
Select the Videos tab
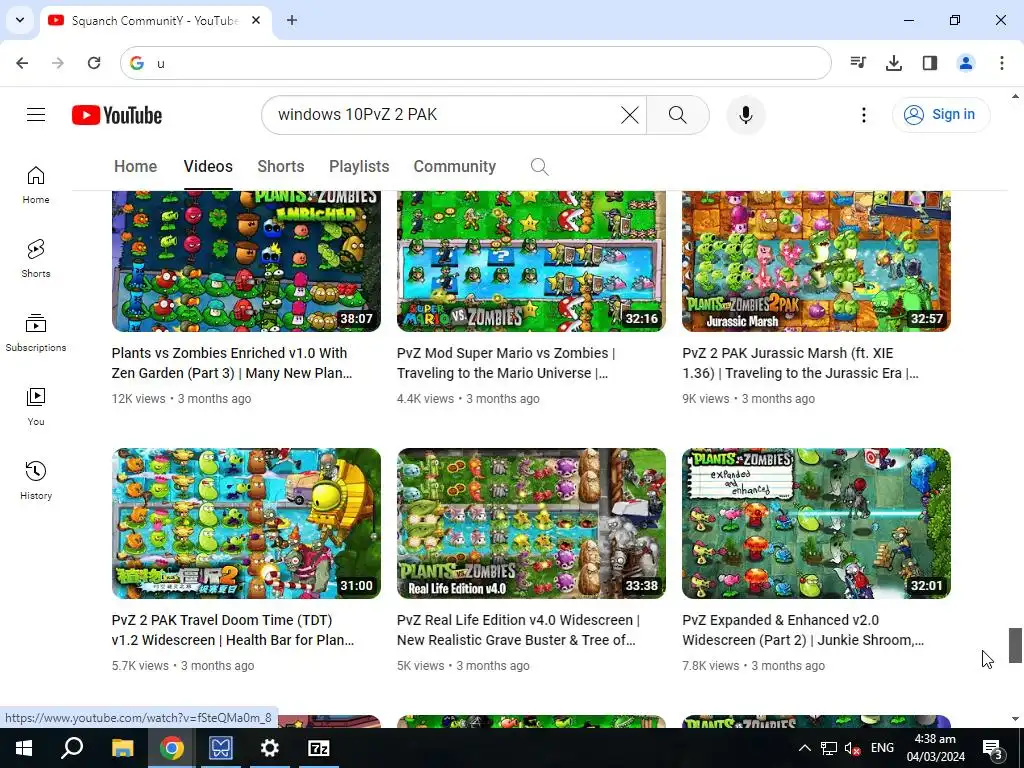[208, 167]
